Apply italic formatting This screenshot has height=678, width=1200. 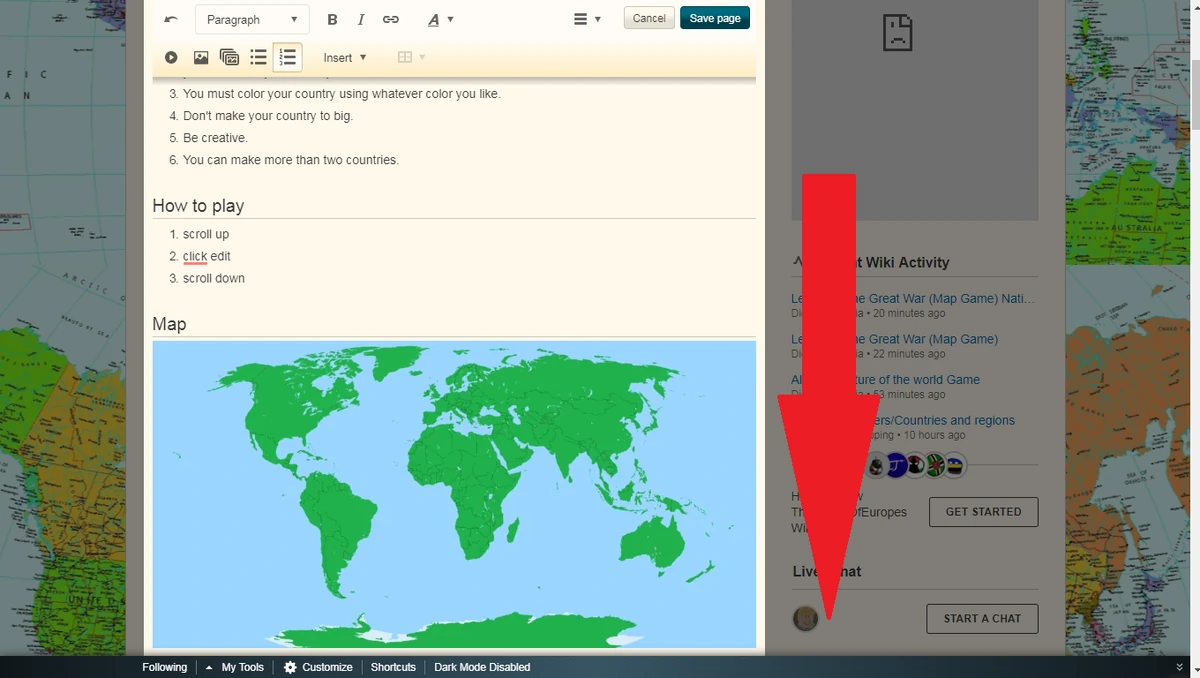(361, 18)
